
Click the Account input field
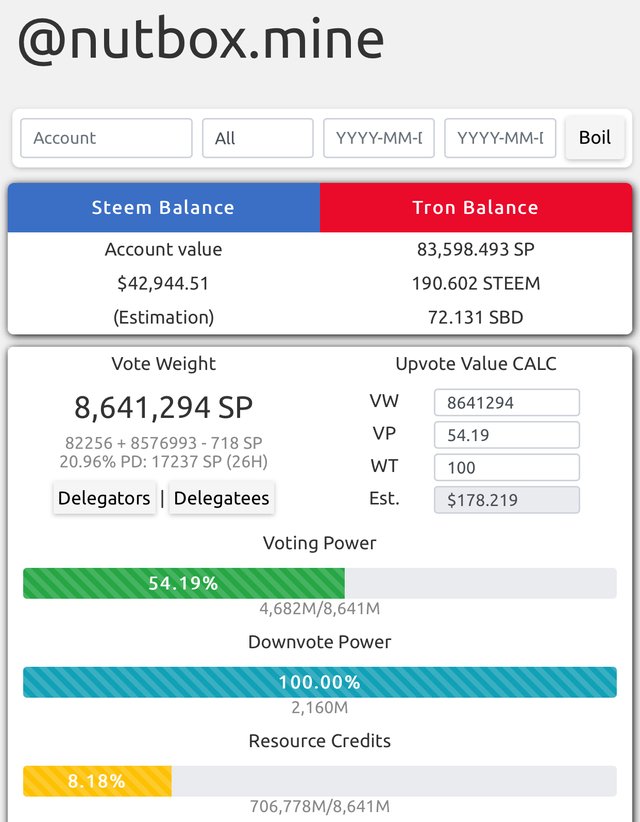[106, 138]
